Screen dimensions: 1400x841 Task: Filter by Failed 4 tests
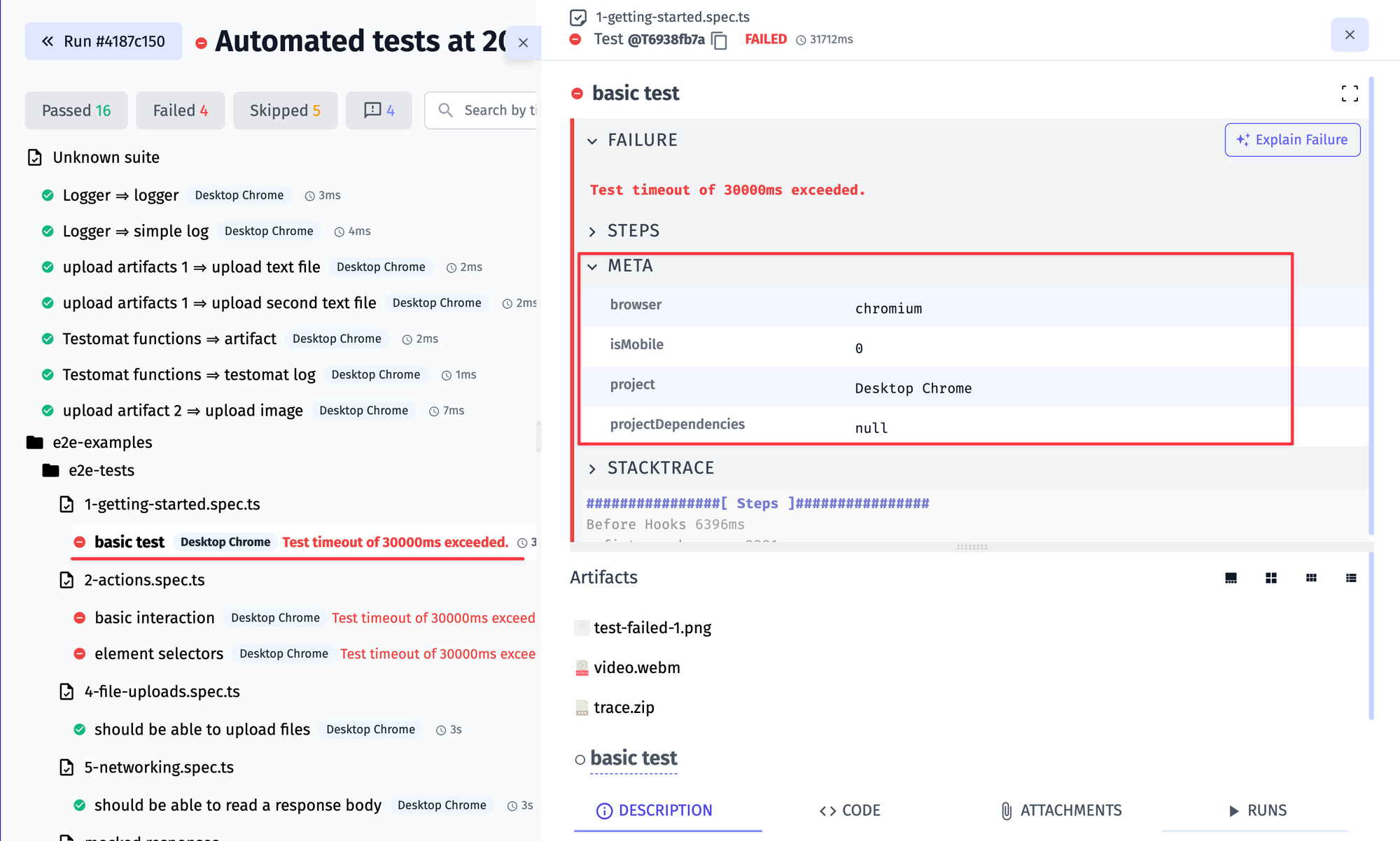[x=181, y=111]
